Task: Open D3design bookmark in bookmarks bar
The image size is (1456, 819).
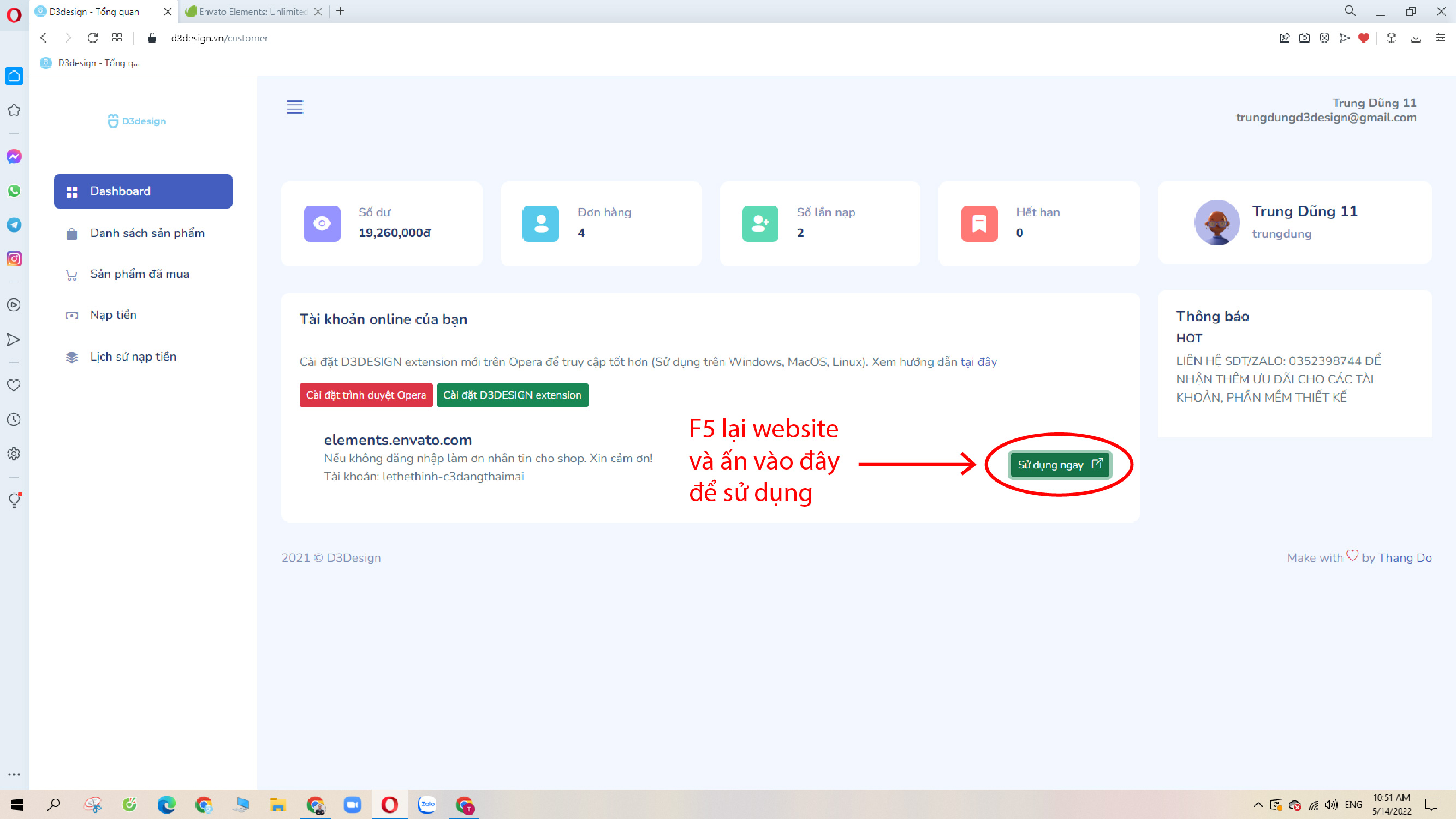Action: tap(91, 63)
